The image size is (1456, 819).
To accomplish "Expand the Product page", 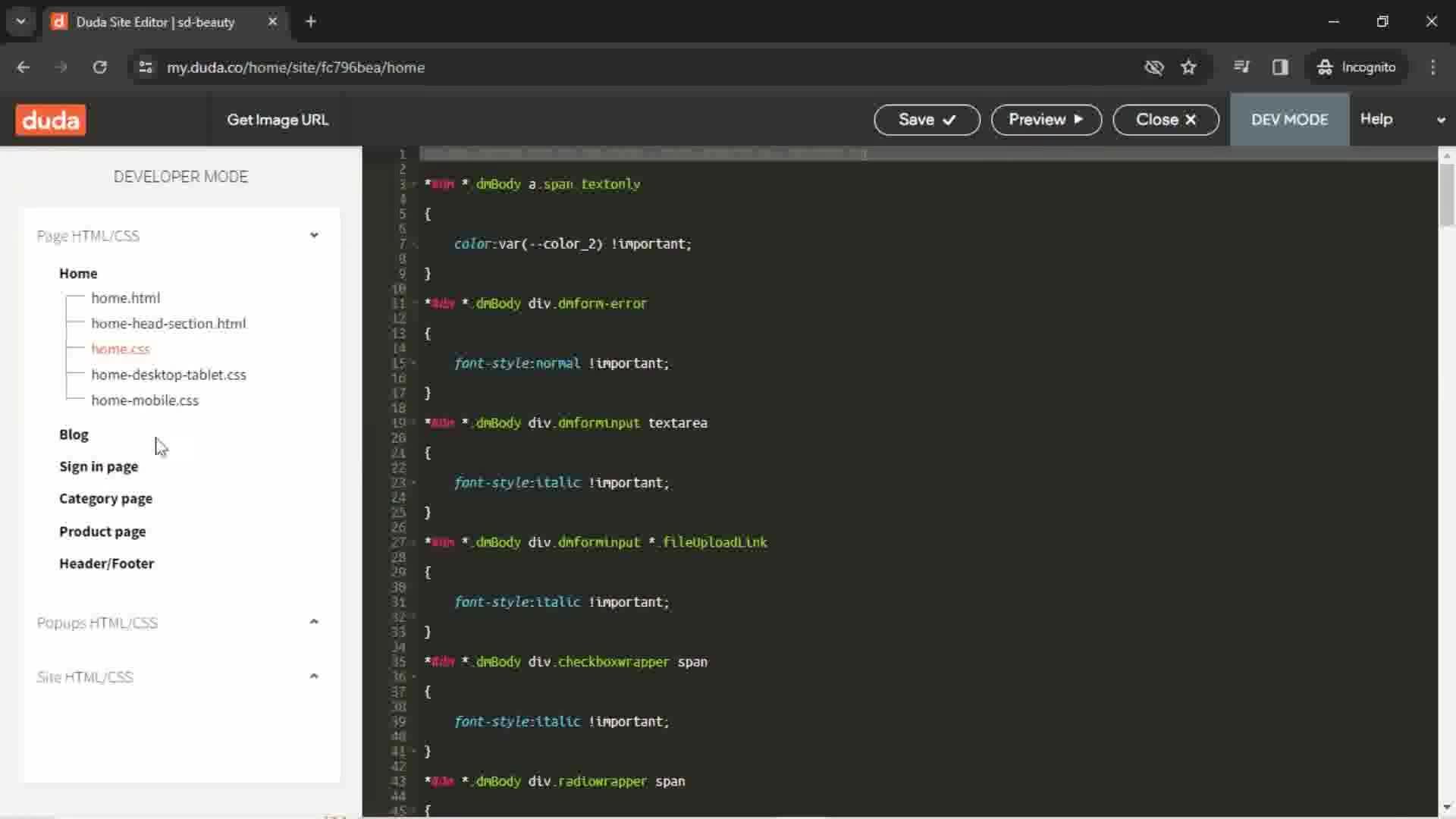I will click(102, 532).
